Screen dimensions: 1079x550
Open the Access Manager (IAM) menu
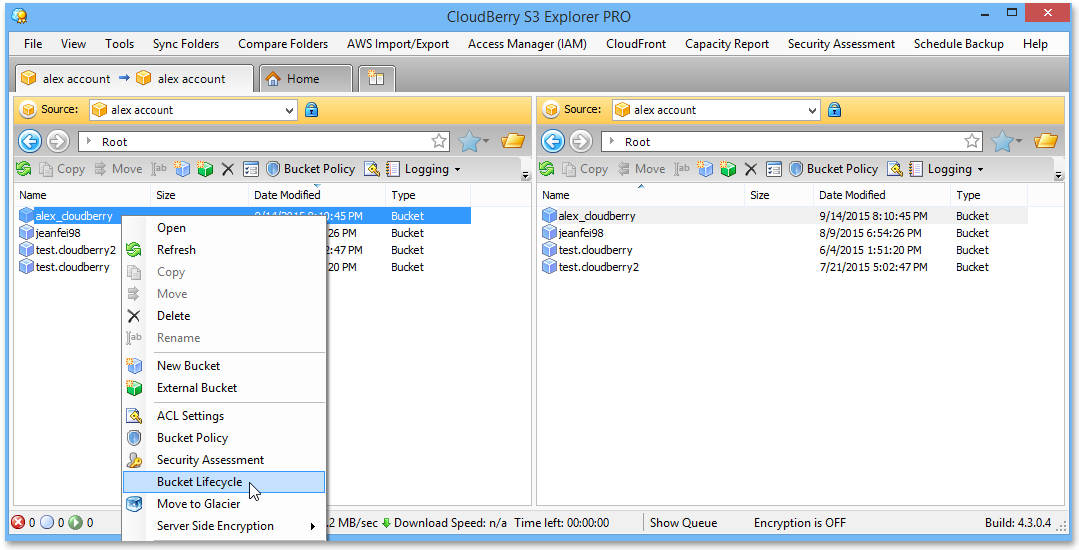point(527,43)
